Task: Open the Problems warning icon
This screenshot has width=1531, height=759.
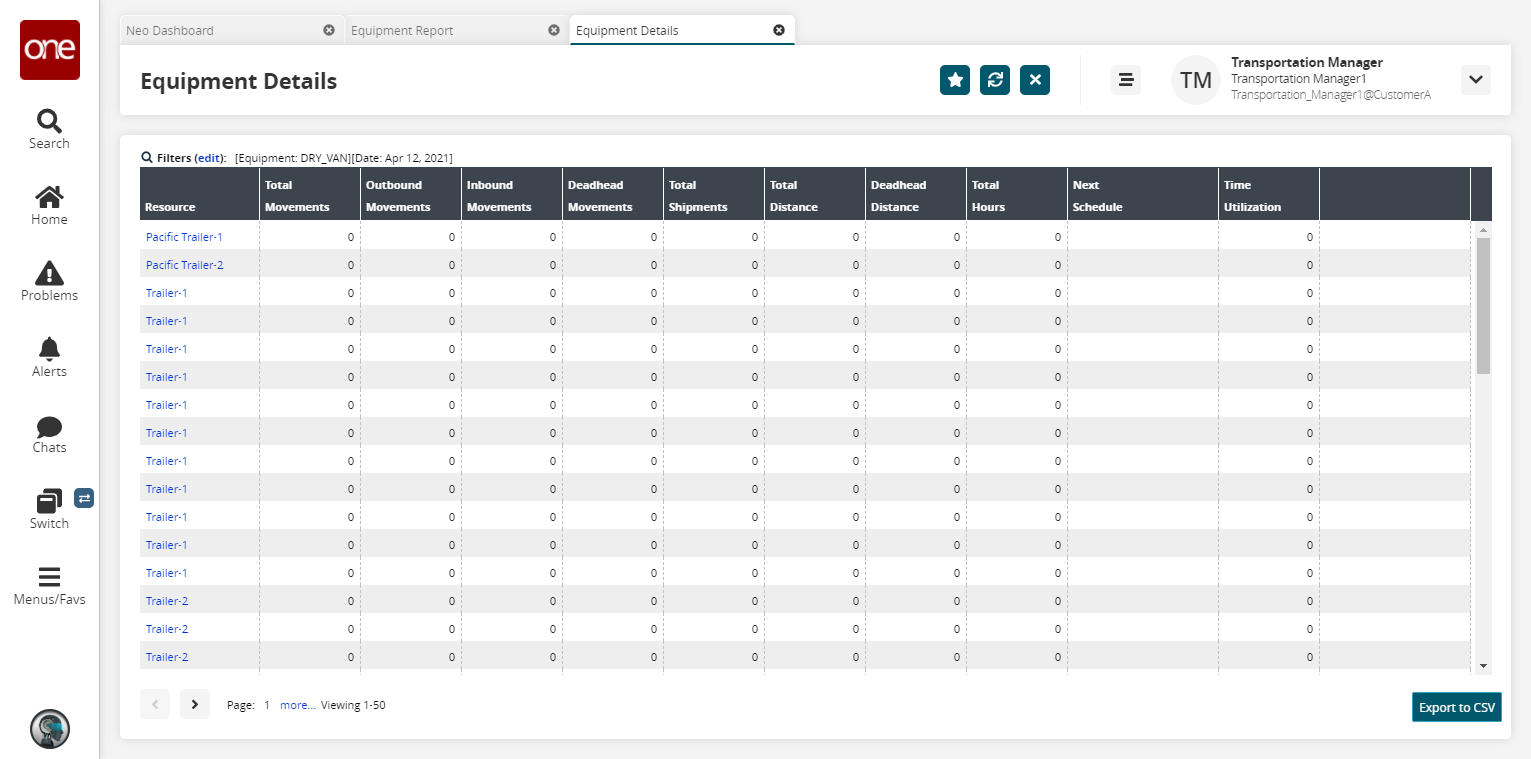Action: pyautogui.click(x=49, y=280)
